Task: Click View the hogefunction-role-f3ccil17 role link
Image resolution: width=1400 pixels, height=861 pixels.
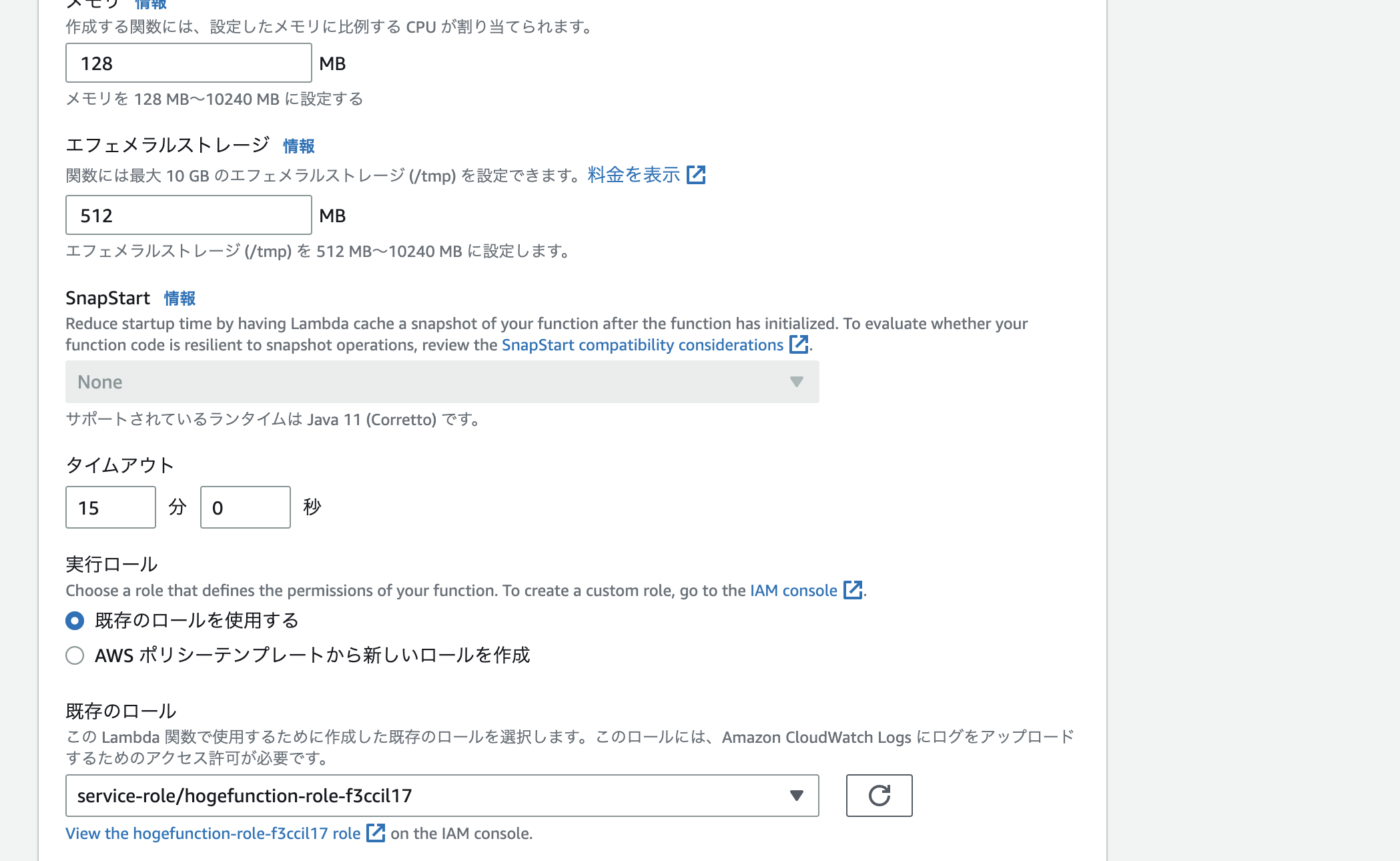Action: (x=210, y=833)
